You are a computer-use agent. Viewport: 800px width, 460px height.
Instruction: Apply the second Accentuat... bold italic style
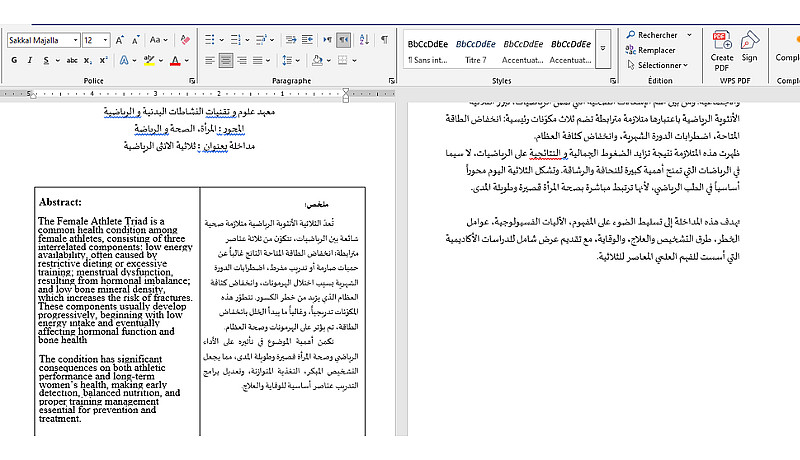570,50
